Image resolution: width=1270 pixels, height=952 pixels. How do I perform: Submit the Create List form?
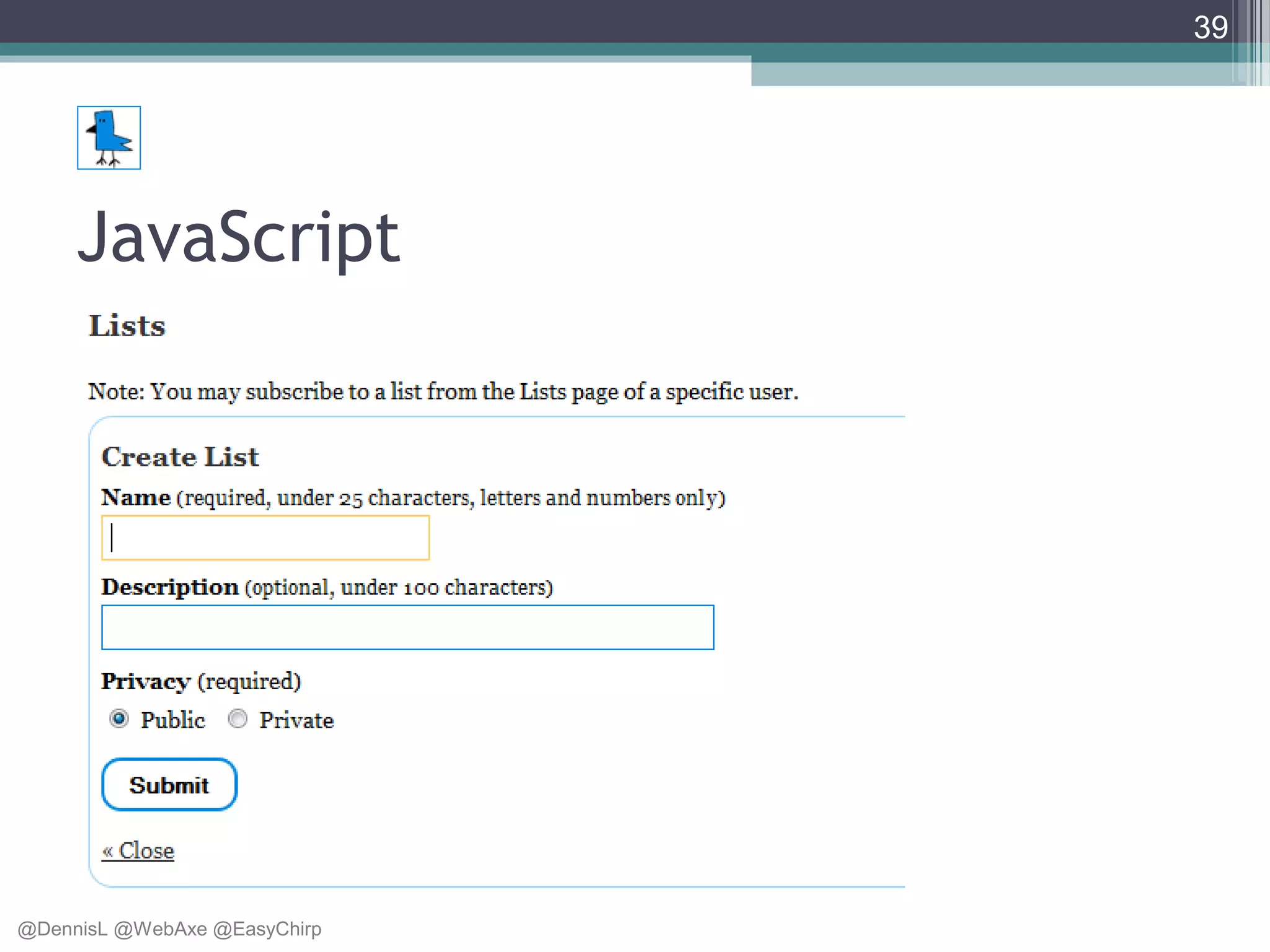[169, 785]
